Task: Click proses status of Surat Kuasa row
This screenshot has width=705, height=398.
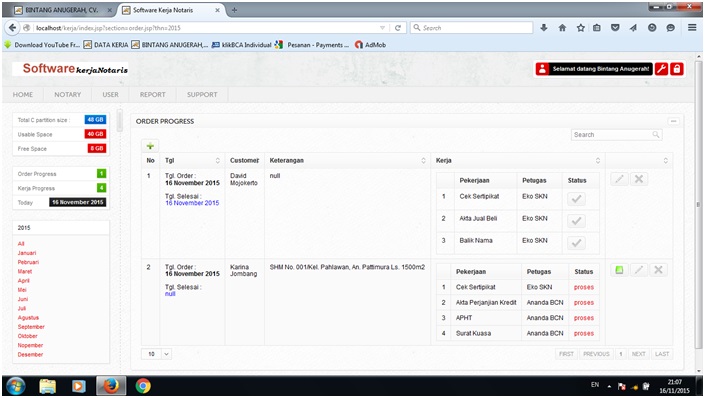Action: (x=584, y=334)
